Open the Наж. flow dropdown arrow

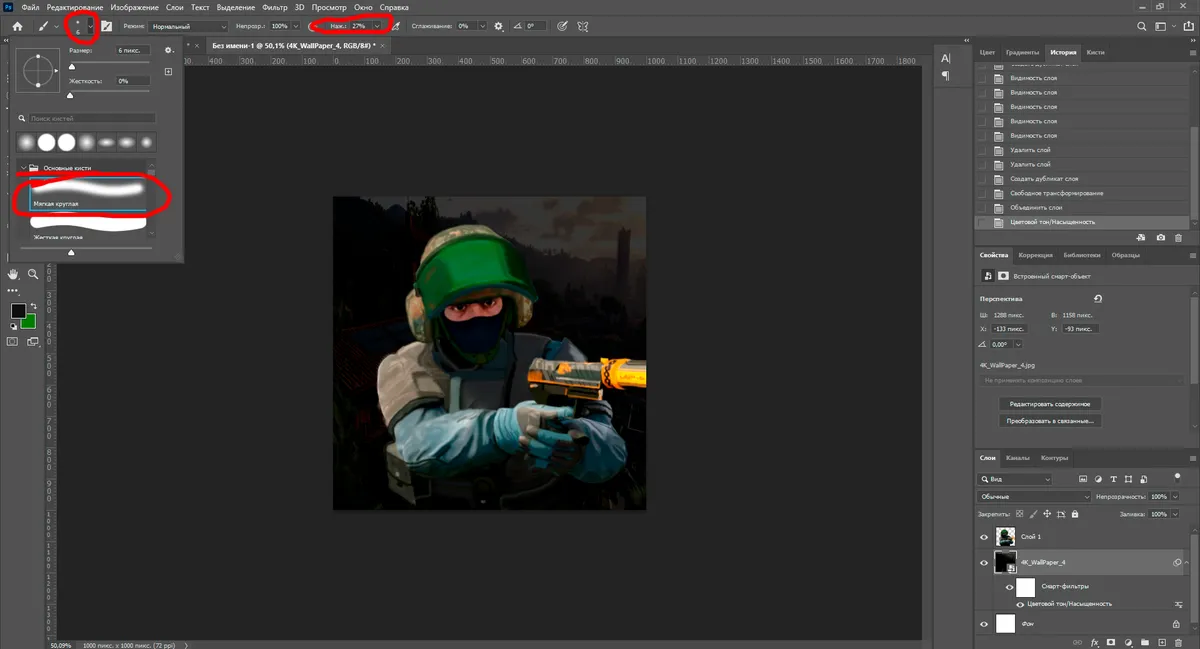pos(377,26)
